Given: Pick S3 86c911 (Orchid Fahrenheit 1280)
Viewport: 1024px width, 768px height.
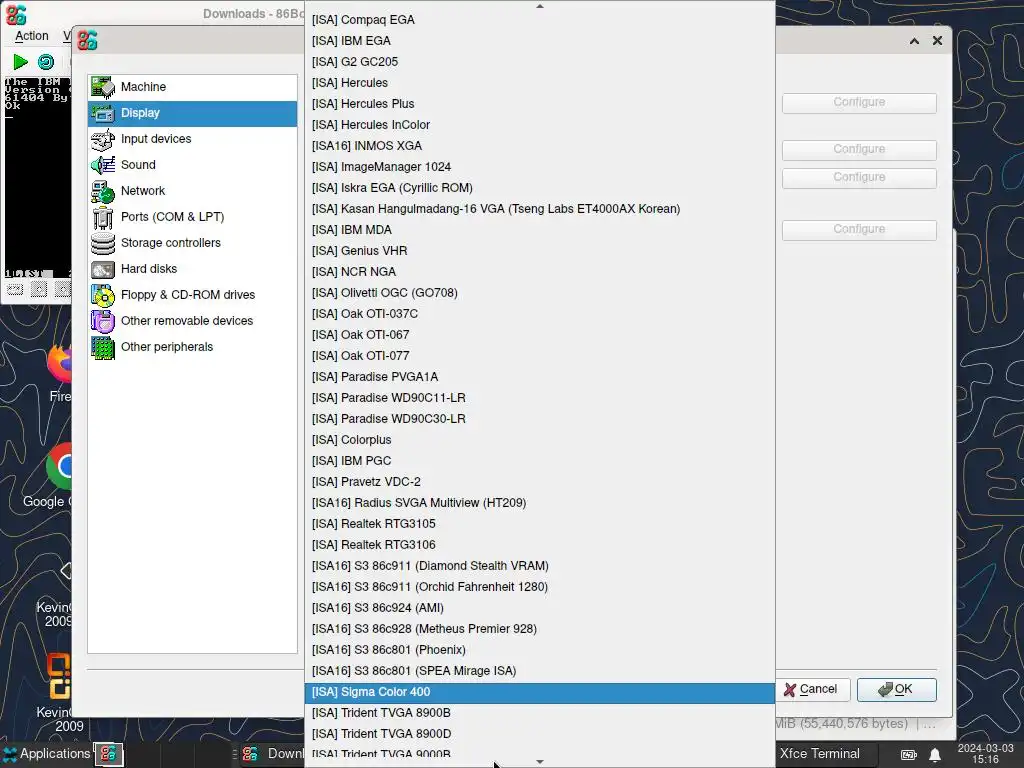Looking at the screenshot, I should pos(539,586).
